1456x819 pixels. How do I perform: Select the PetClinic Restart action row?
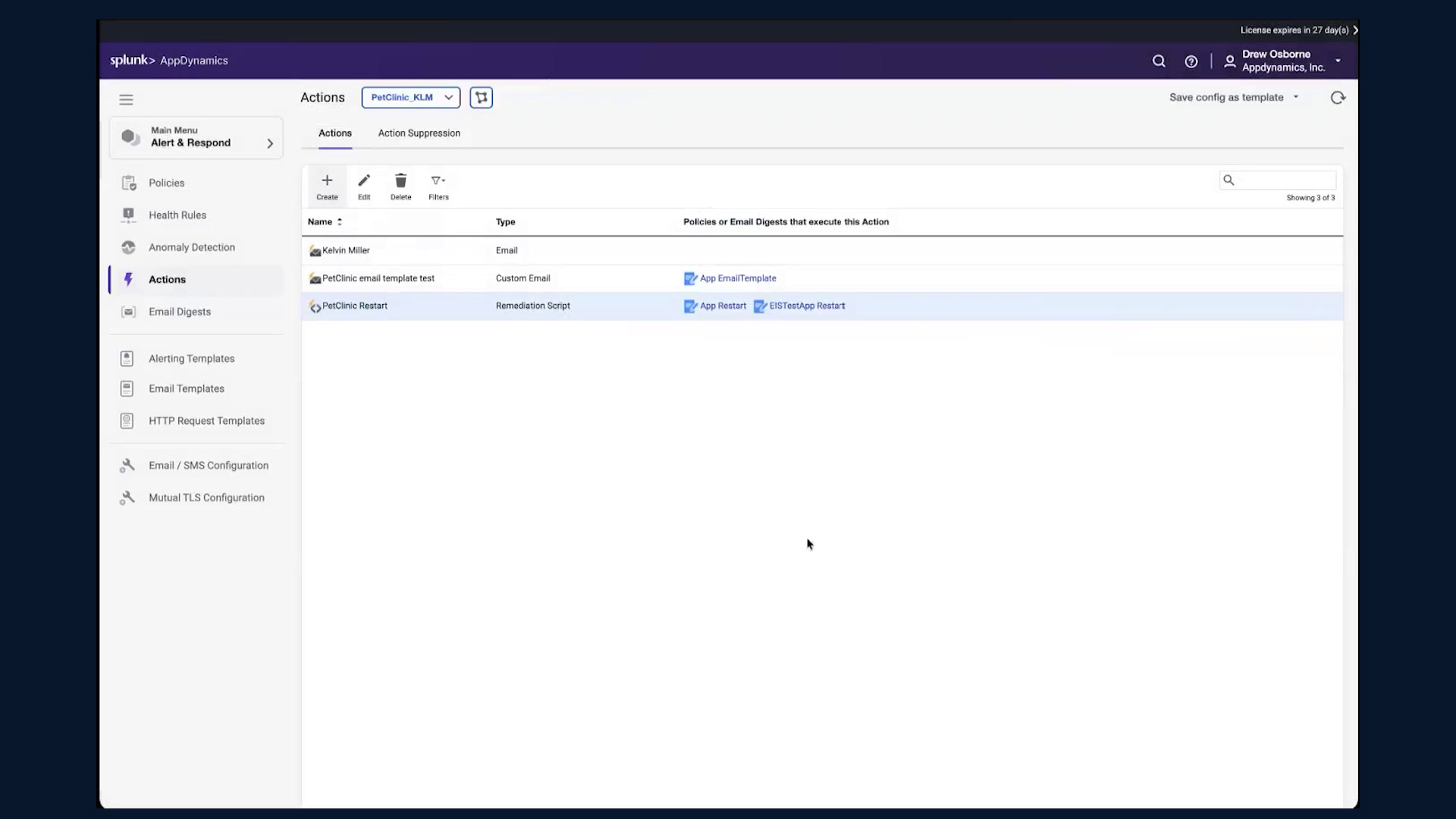[822, 306]
